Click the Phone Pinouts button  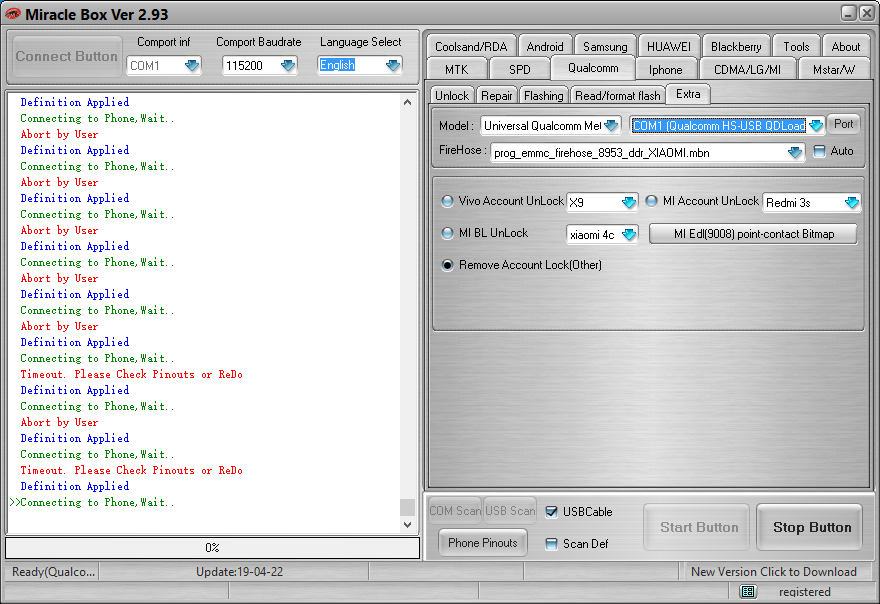483,543
